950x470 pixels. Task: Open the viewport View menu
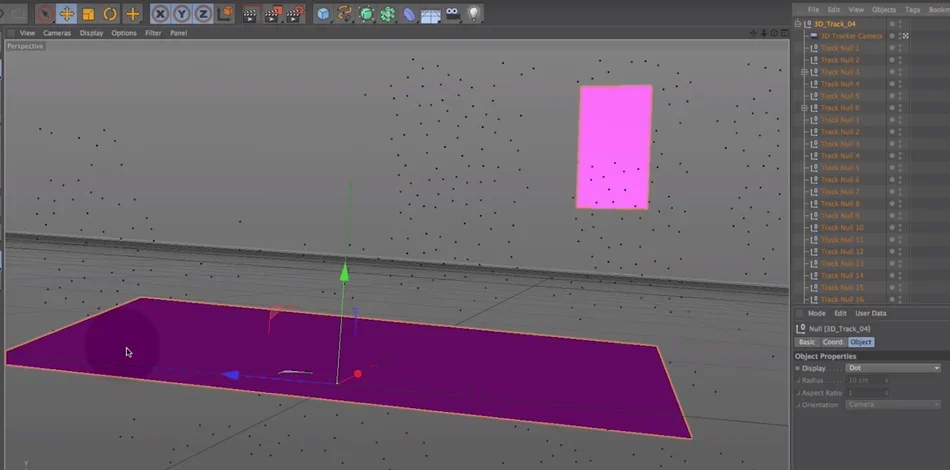tap(27, 33)
